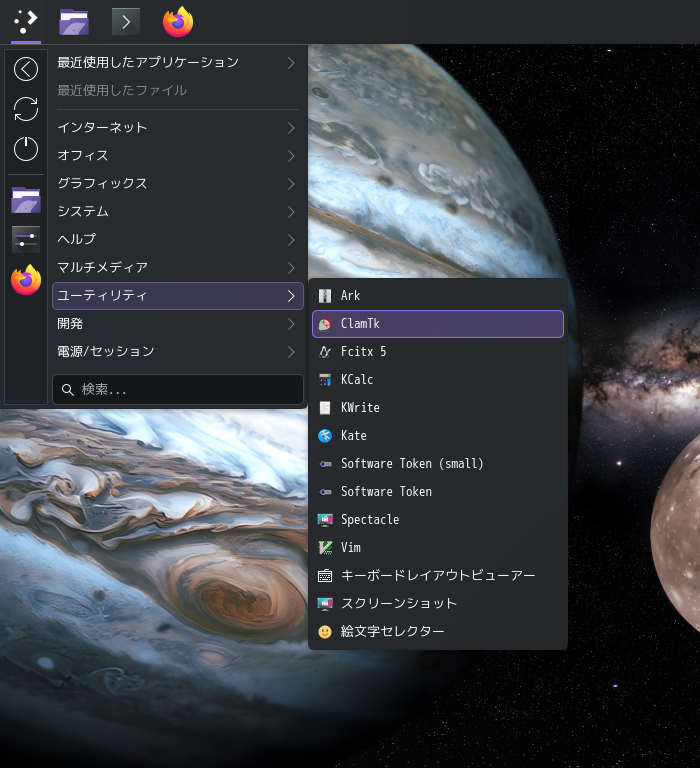Launch ClamTk from the utilities list
This screenshot has height=768, width=700.
coord(438,324)
